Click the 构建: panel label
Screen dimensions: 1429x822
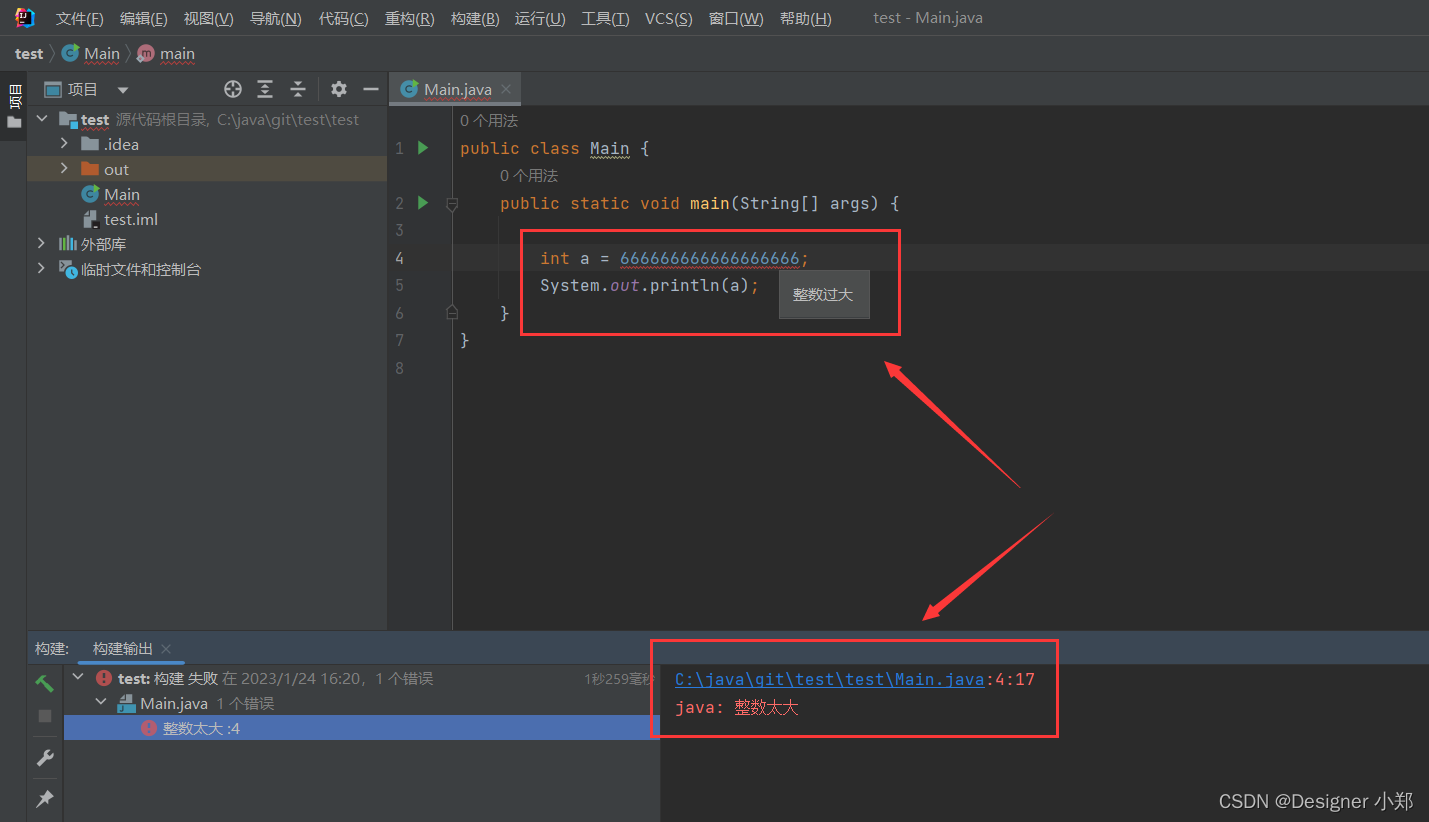(x=52, y=649)
